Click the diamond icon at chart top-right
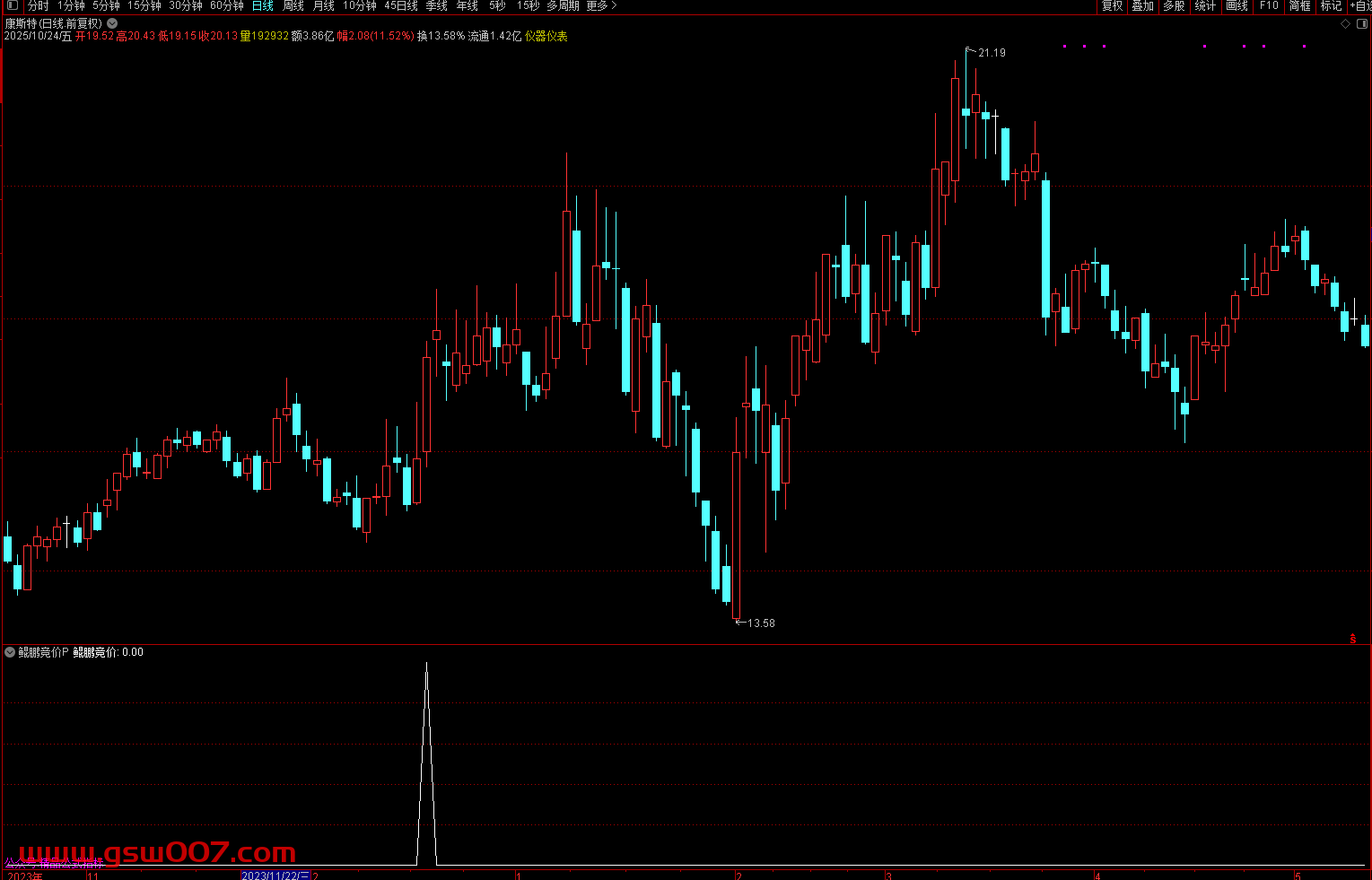This screenshot has width=1372, height=880. tap(1345, 24)
